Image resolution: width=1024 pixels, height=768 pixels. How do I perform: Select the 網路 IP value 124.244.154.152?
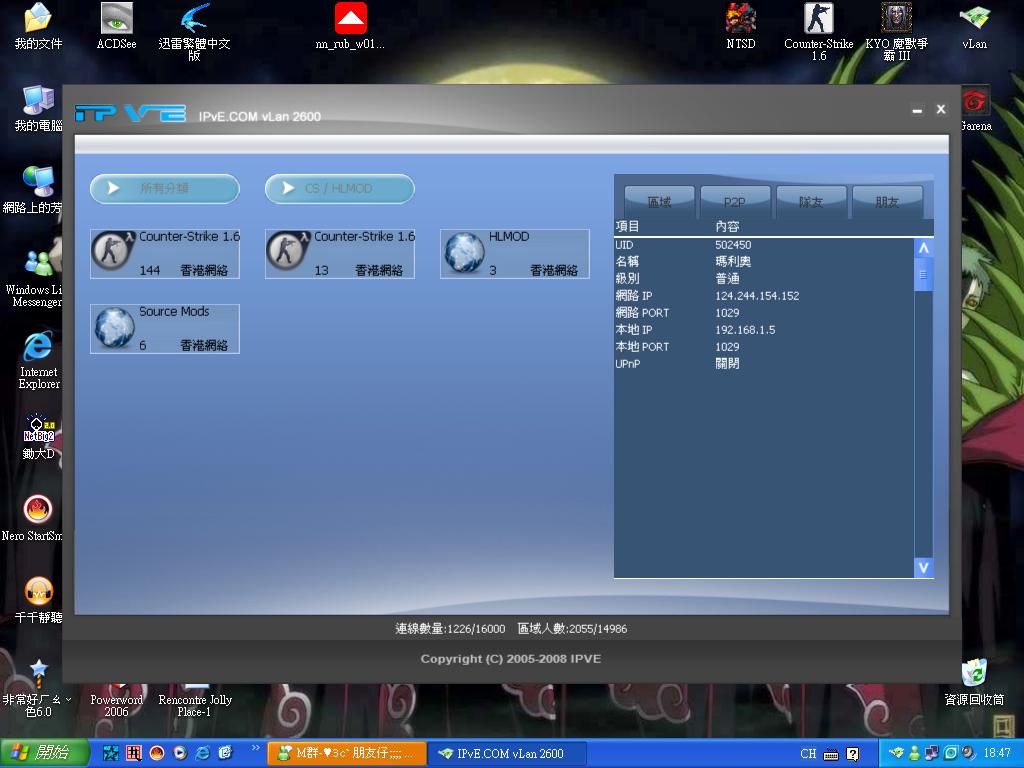coord(757,296)
